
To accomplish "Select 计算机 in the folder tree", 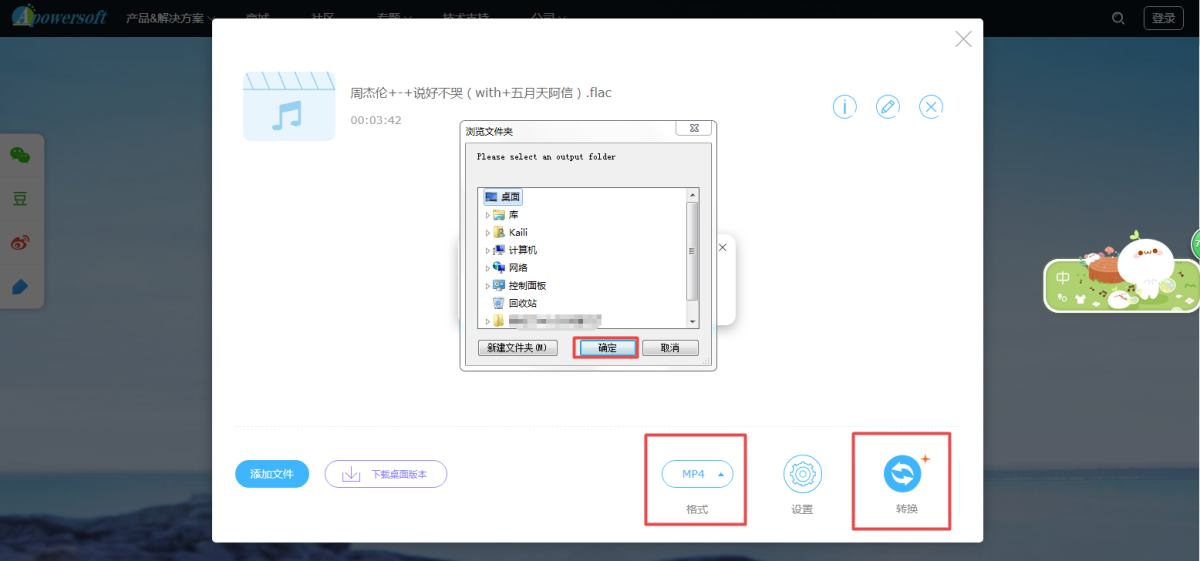I will [515, 250].
